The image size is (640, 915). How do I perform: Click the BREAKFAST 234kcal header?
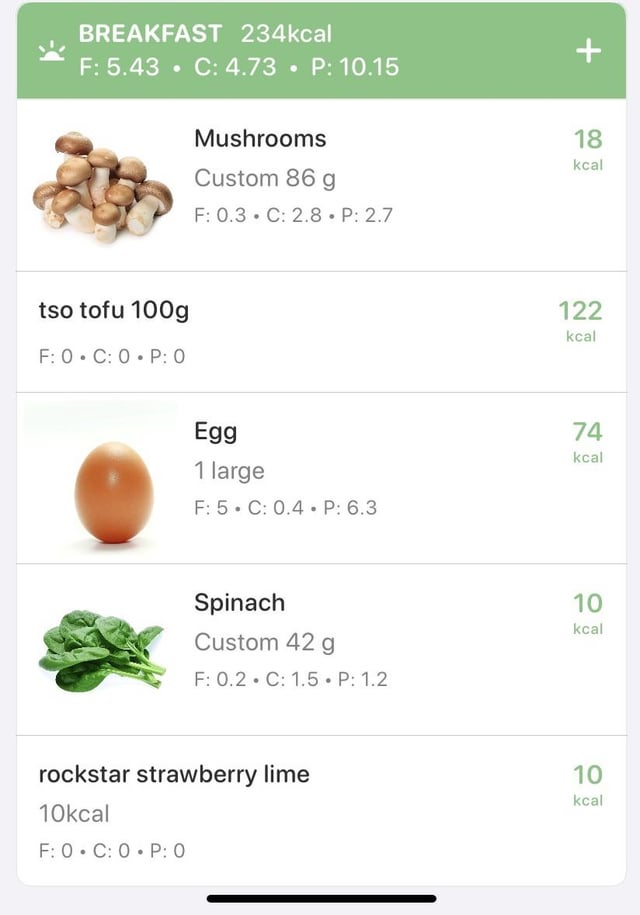pos(205,33)
